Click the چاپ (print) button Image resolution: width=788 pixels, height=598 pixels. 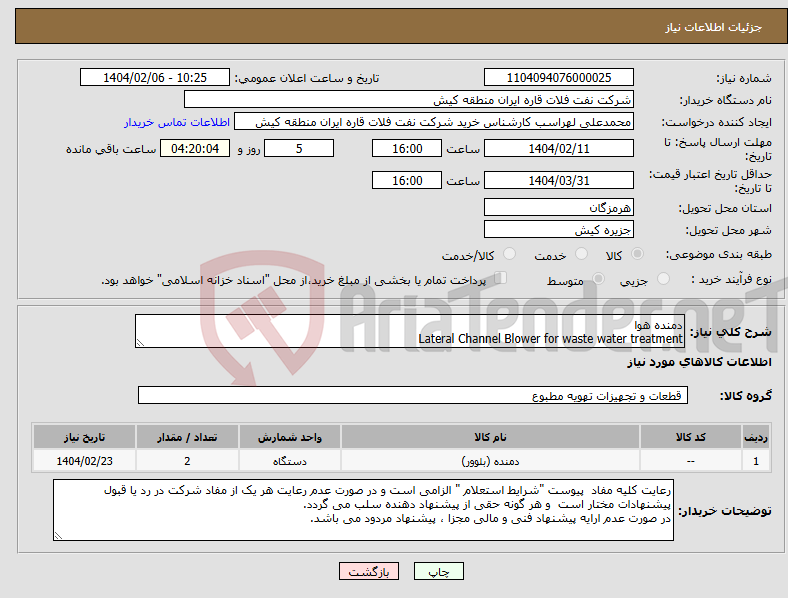438,571
